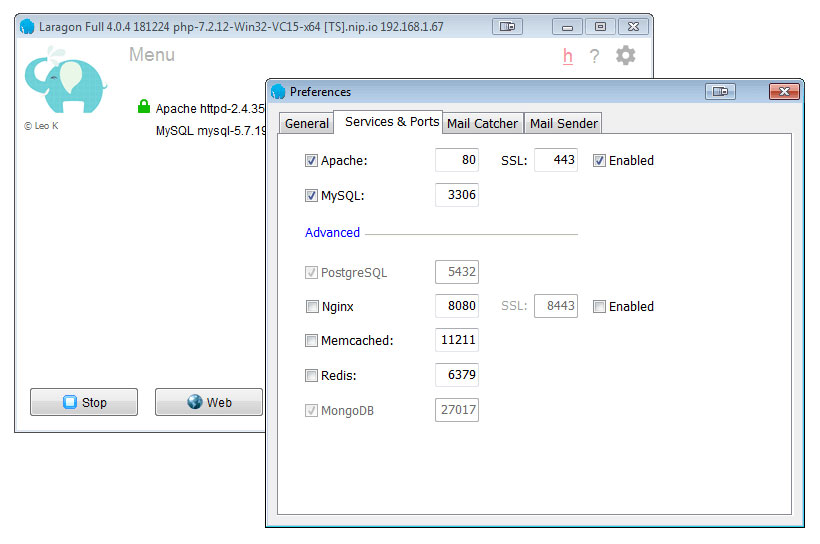Click the Preferences window title icon

click(x=278, y=92)
